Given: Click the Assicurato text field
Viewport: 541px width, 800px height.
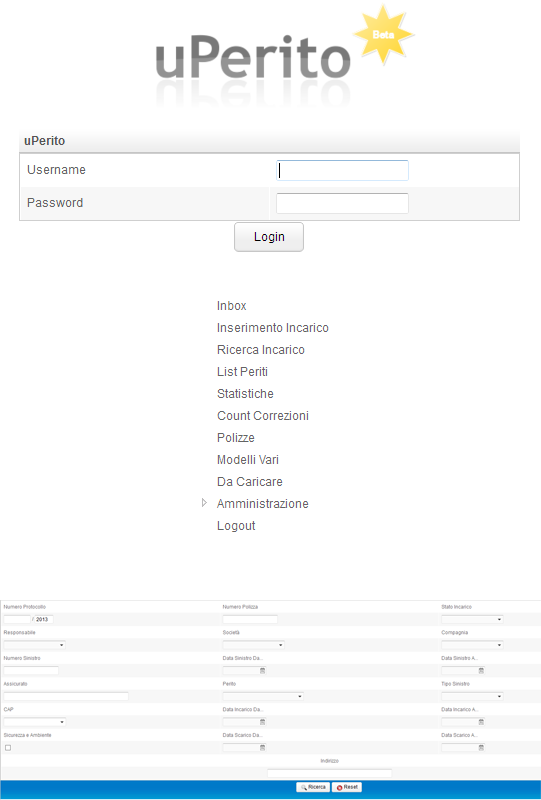Looking at the screenshot, I should pos(66,696).
